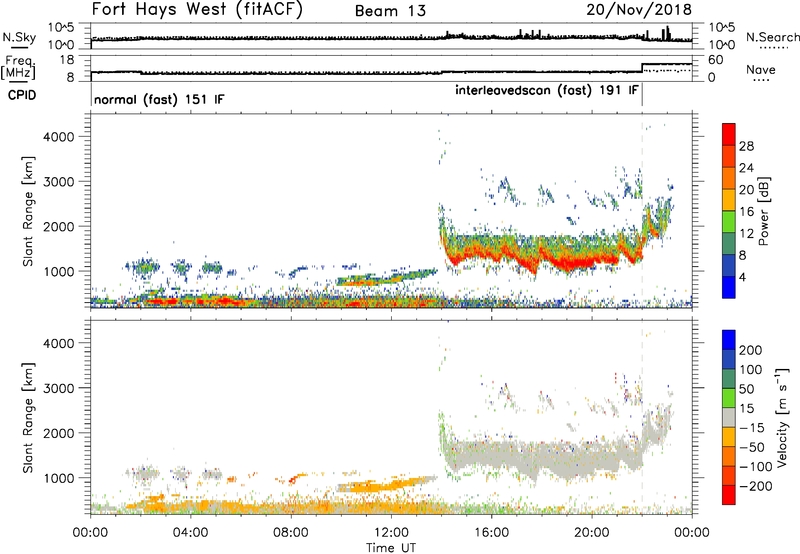Click the blue bottom segment of the Power colorbar

click(x=729, y=287)
